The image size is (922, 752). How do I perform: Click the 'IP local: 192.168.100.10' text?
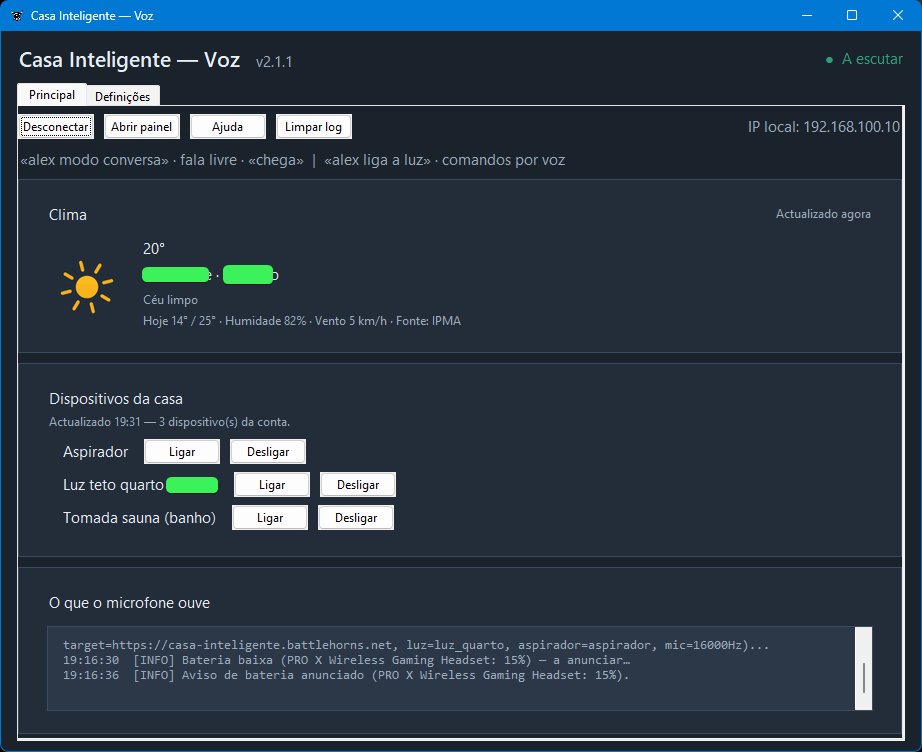pos(824,126)
